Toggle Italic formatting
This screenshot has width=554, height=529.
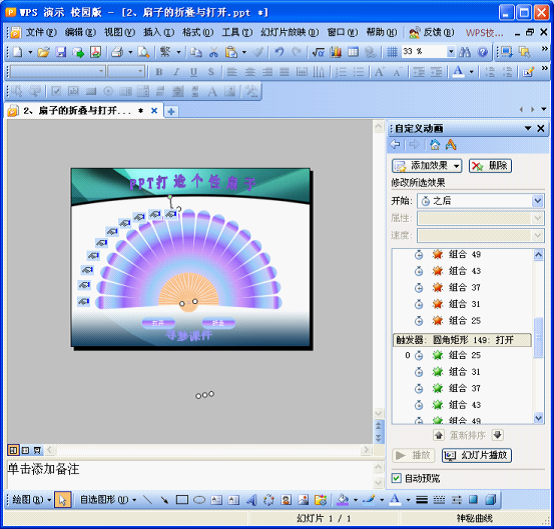(x=176, y=72)
